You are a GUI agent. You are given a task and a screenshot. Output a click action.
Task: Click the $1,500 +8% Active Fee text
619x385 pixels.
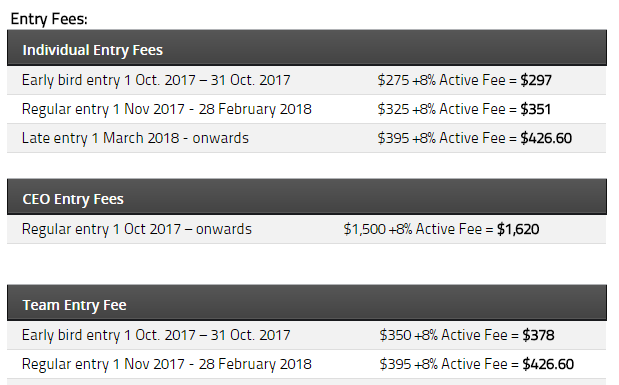pyautogui.click(x=413, y=229)
